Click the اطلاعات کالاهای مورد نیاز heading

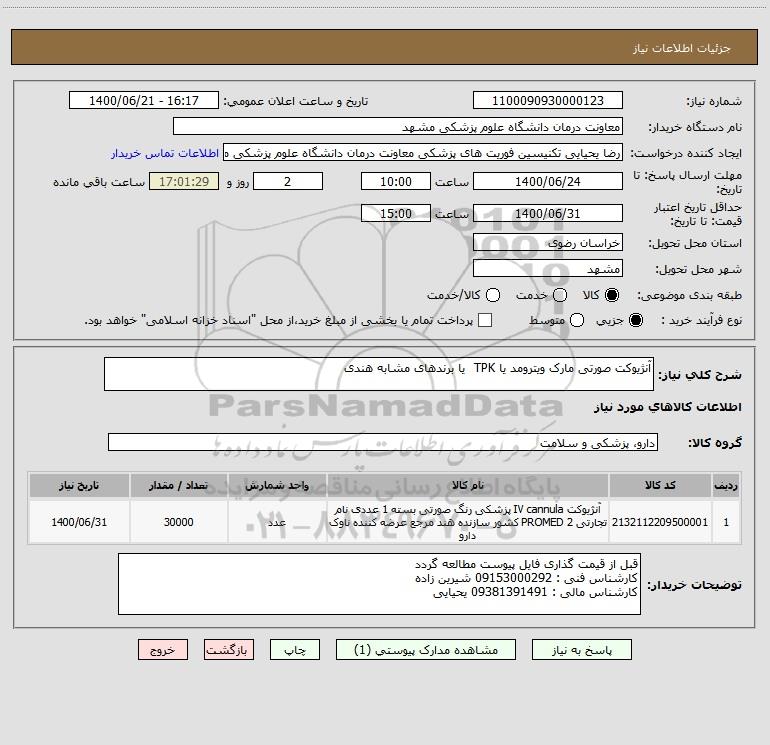click(x=667, y=407)
